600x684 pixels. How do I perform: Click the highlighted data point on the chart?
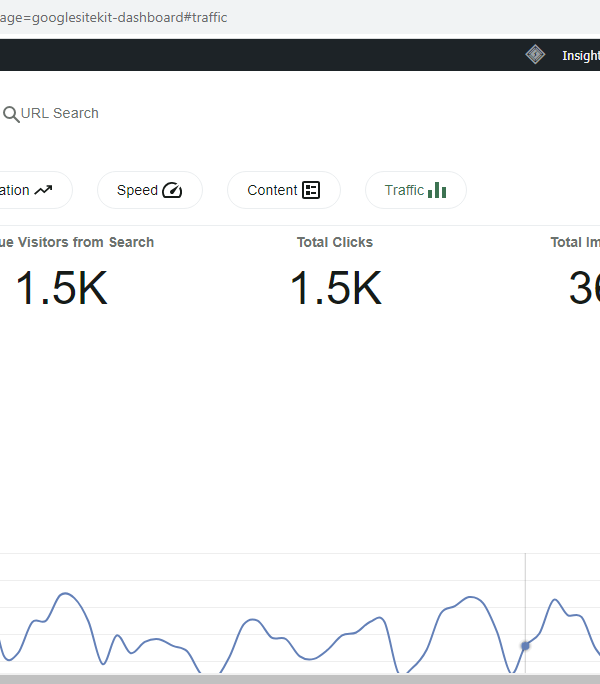525,646
